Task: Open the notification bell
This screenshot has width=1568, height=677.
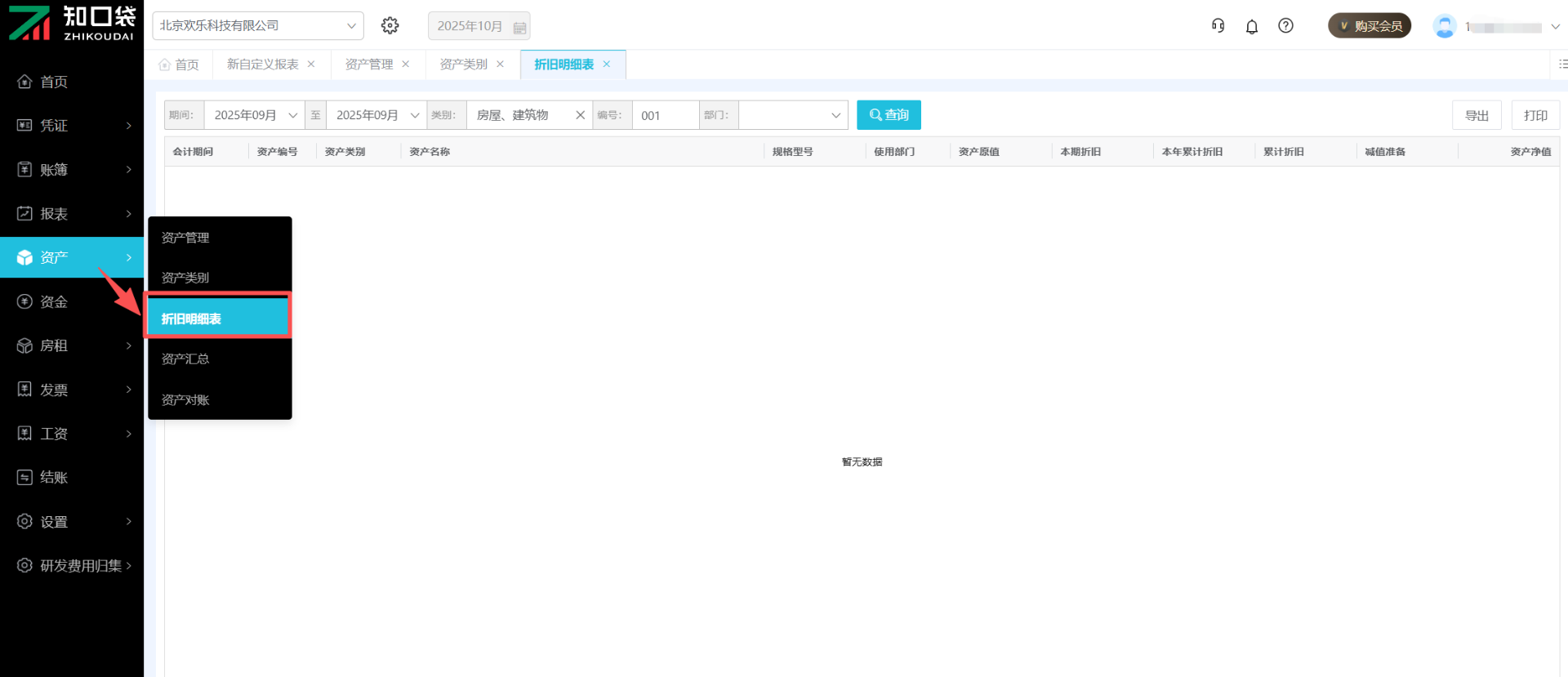Action: tap(1251, 26)
